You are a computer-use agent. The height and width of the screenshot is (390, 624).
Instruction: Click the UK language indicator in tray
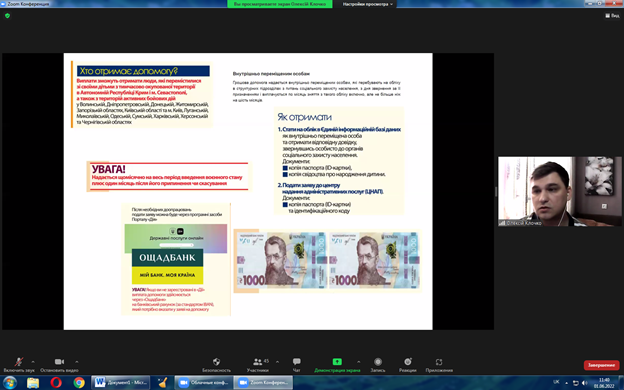pos(556,382)
